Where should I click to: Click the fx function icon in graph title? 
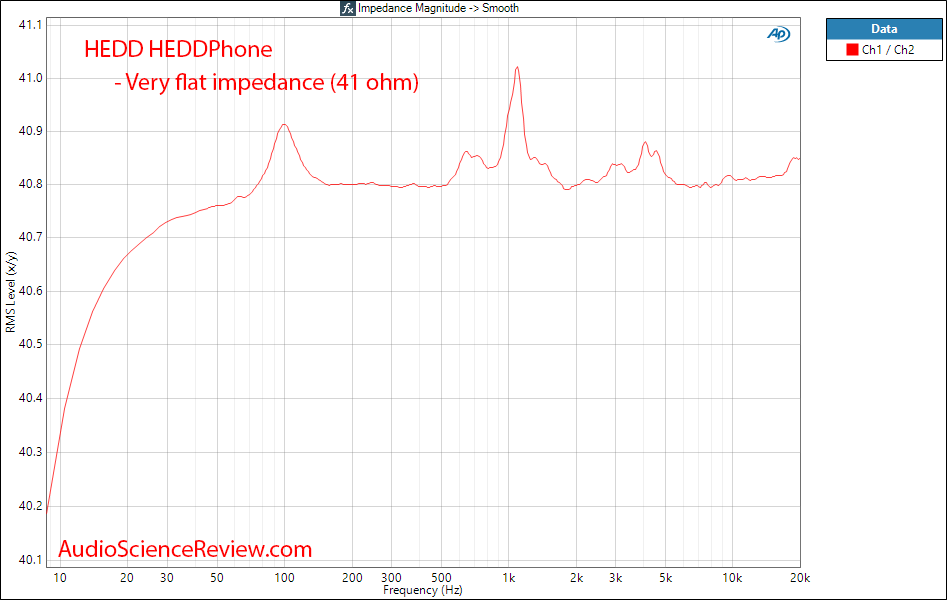(x=347, y=8)
